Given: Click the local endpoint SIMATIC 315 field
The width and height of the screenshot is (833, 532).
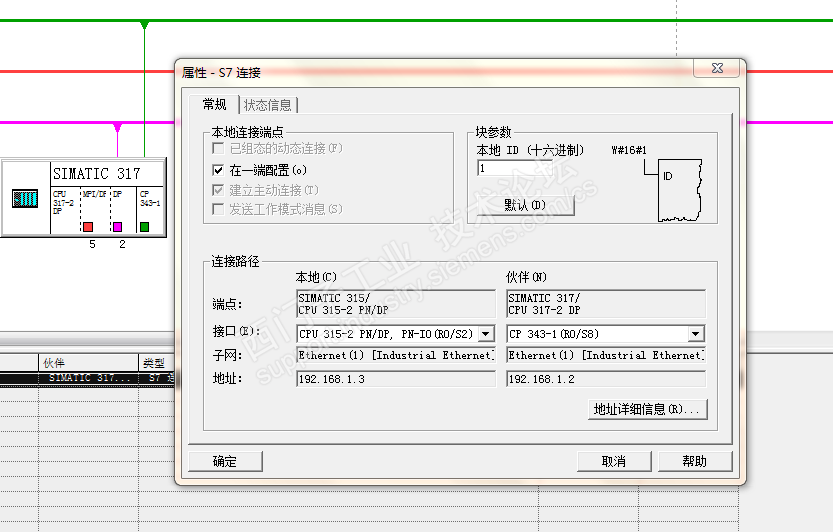Looking at the screenshot, I should coord(396,304).
